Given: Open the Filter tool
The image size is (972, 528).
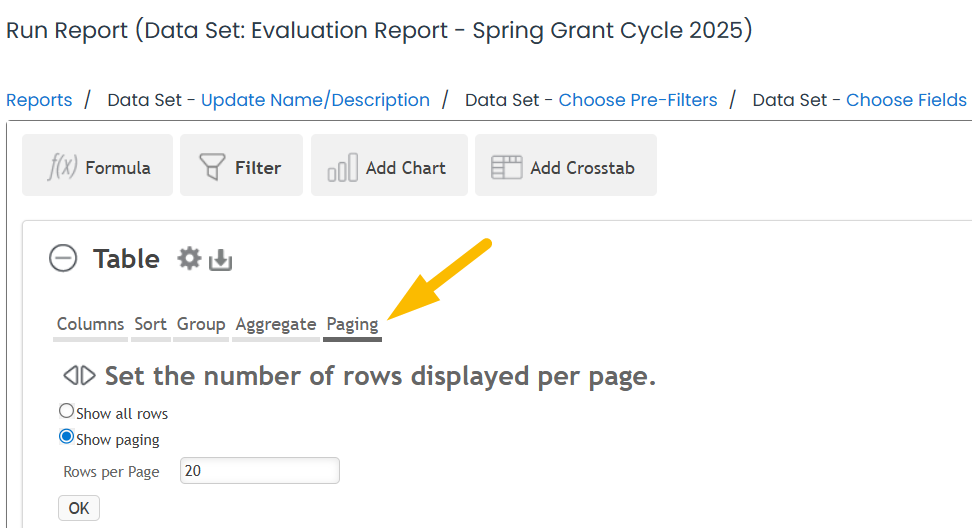Looking at the screenshot, I should [x=241, y=165].
